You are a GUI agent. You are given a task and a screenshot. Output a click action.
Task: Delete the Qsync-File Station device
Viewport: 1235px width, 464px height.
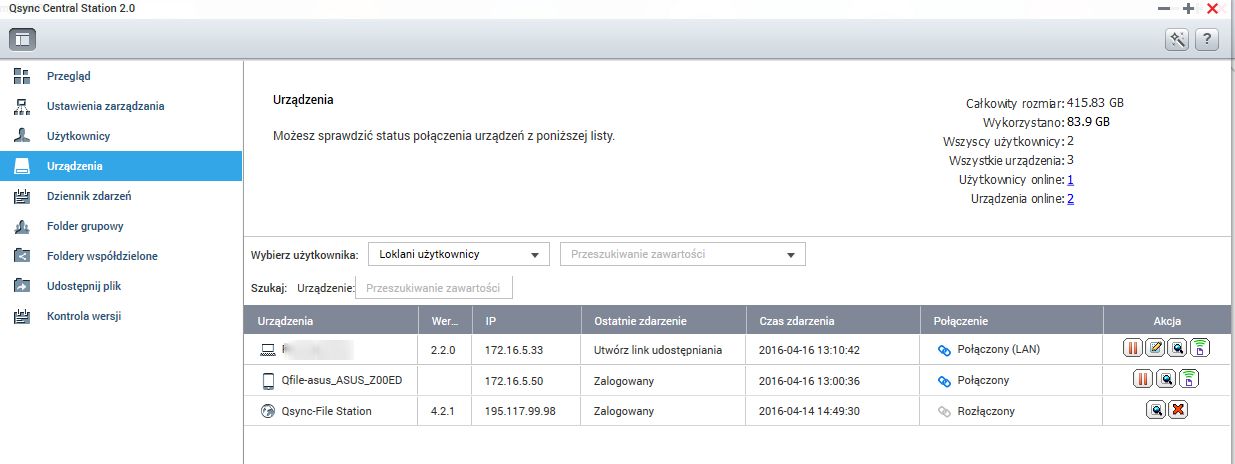1179,410
